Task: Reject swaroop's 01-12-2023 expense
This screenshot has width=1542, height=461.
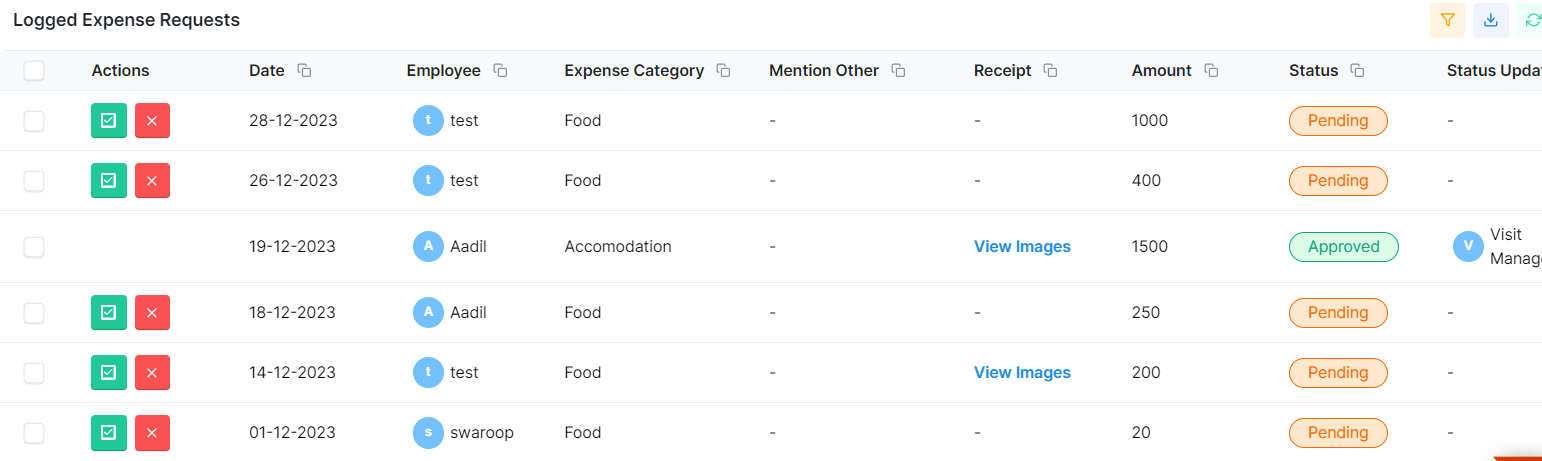Action: (152, 432)
